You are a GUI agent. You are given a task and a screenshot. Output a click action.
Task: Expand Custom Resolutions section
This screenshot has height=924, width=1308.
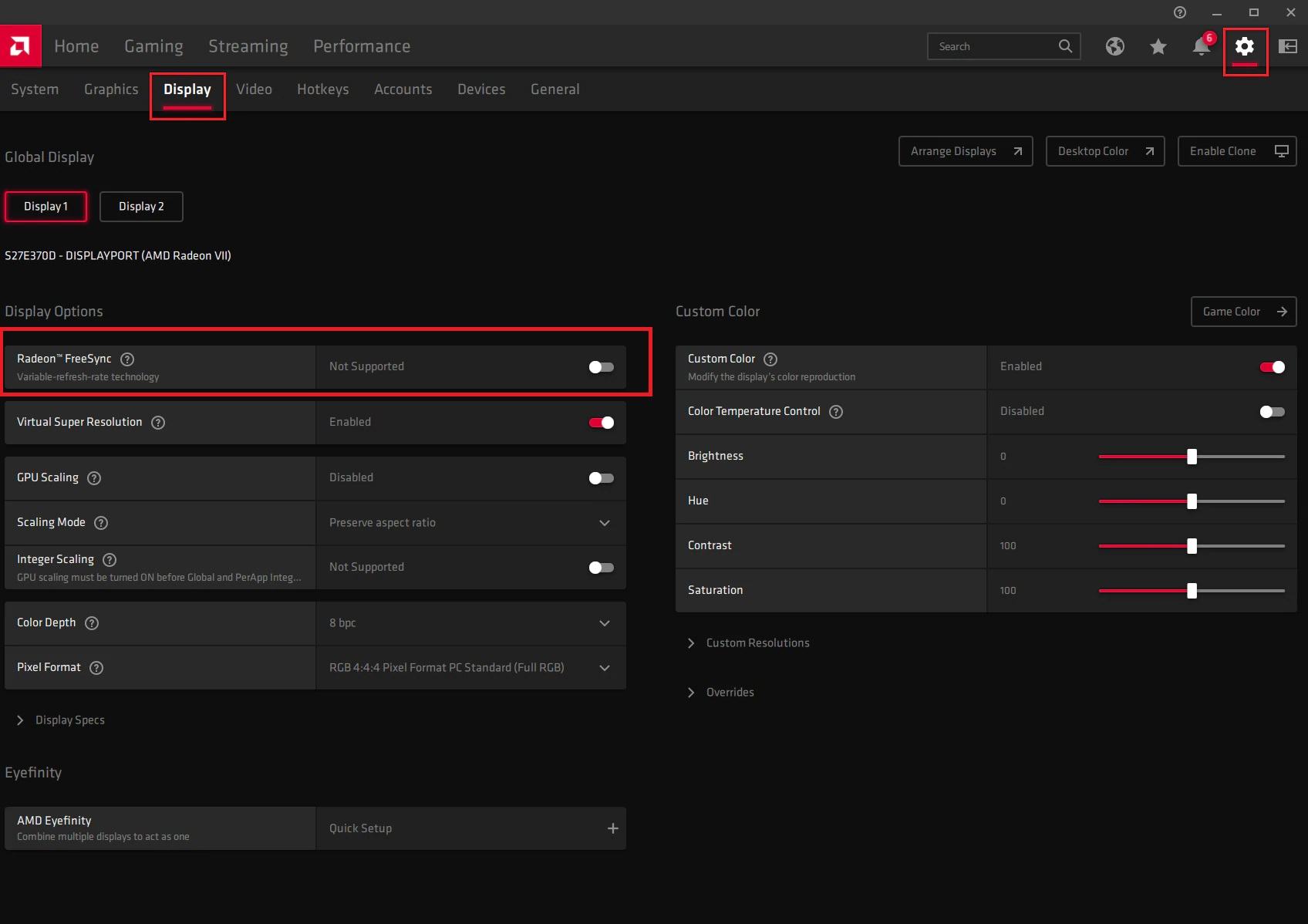click(749, 643)
